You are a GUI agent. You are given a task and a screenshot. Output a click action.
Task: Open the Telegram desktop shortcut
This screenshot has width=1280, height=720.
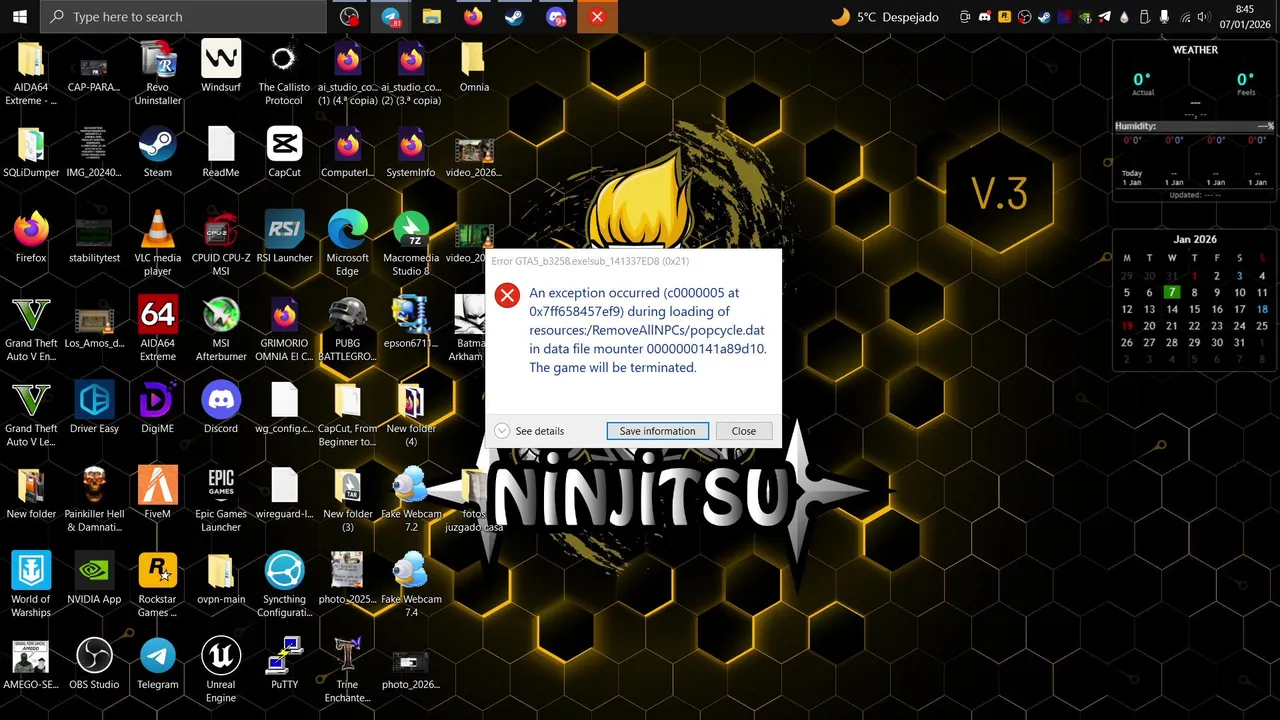[x=158, y=664]
